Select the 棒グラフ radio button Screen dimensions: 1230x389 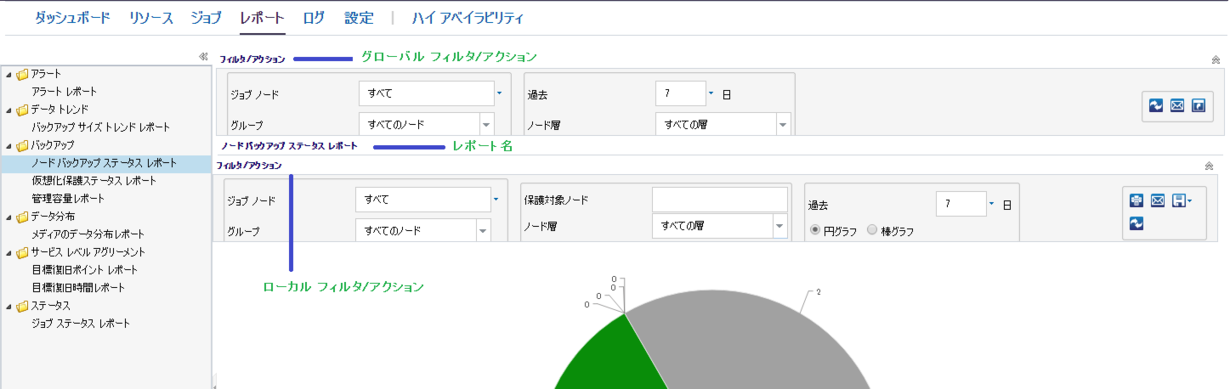point(872,231)
